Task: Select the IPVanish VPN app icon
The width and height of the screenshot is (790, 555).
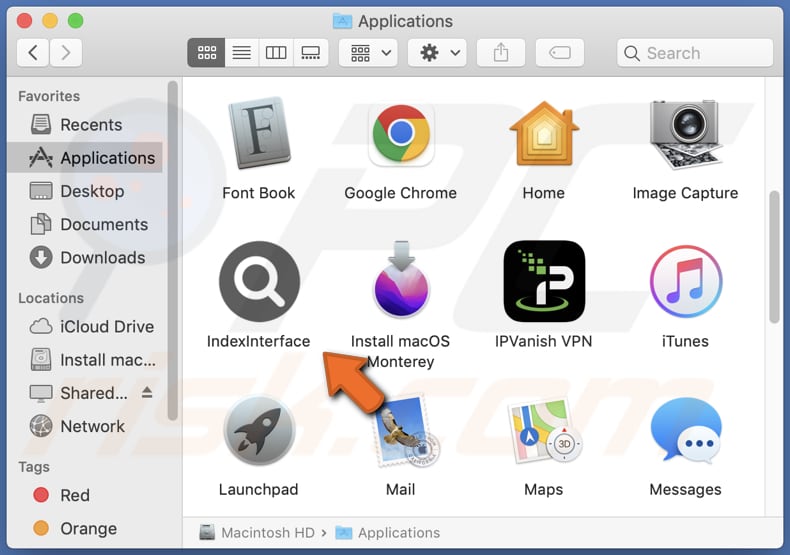Action: point(544,281)
